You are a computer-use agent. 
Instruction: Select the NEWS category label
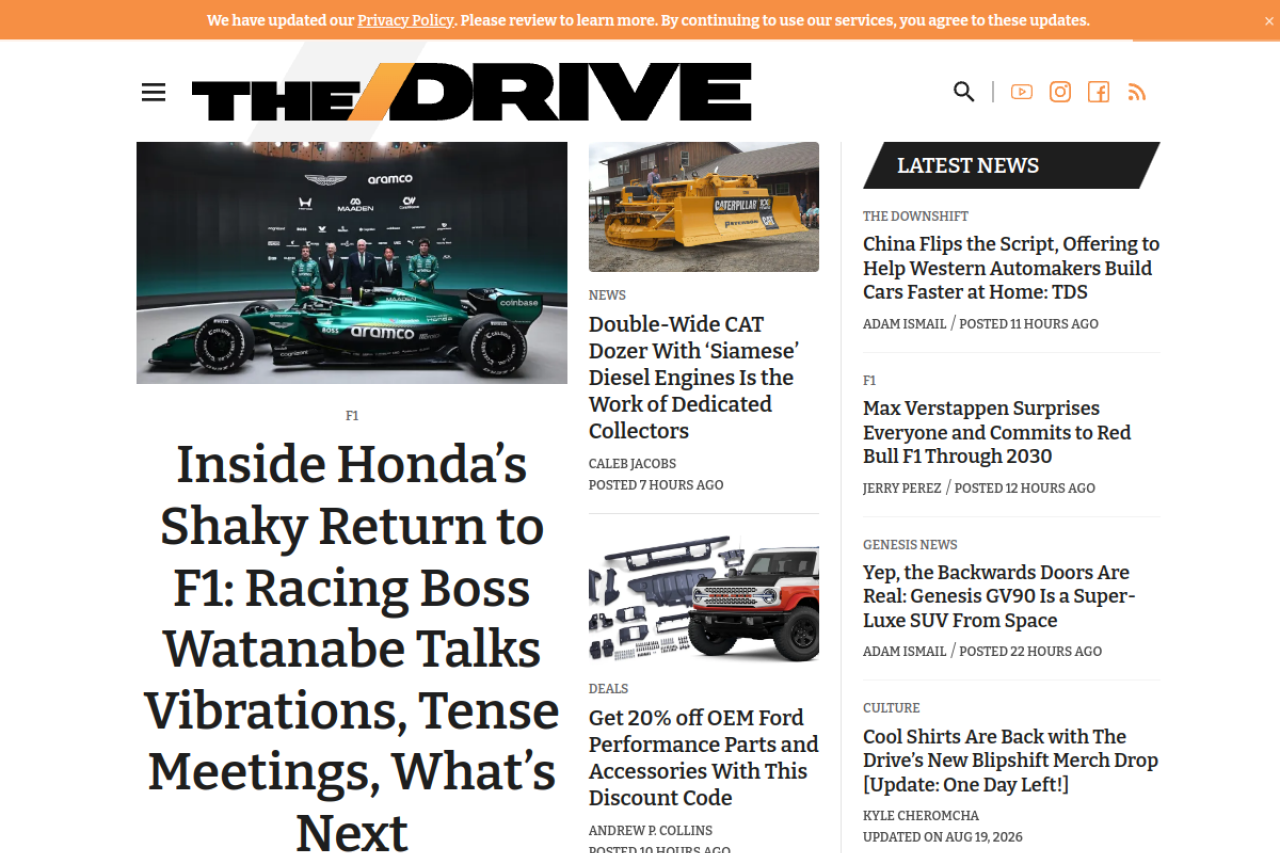tap(607, 295)
